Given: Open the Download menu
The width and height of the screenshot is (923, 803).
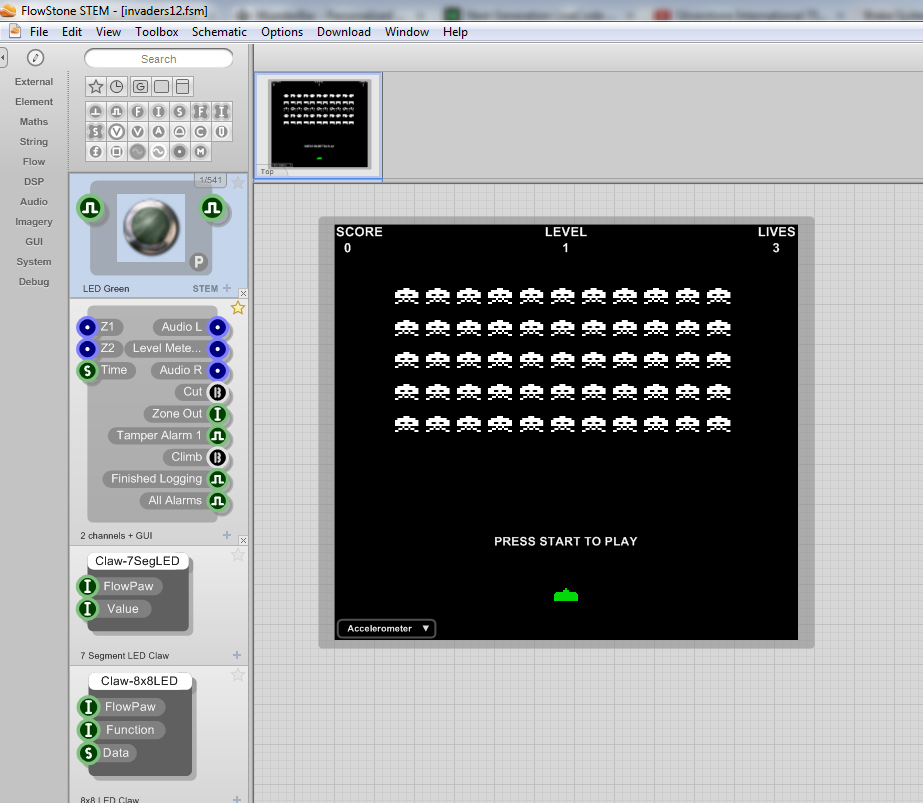Looking at the screenshot, I should tap(344, 32).
